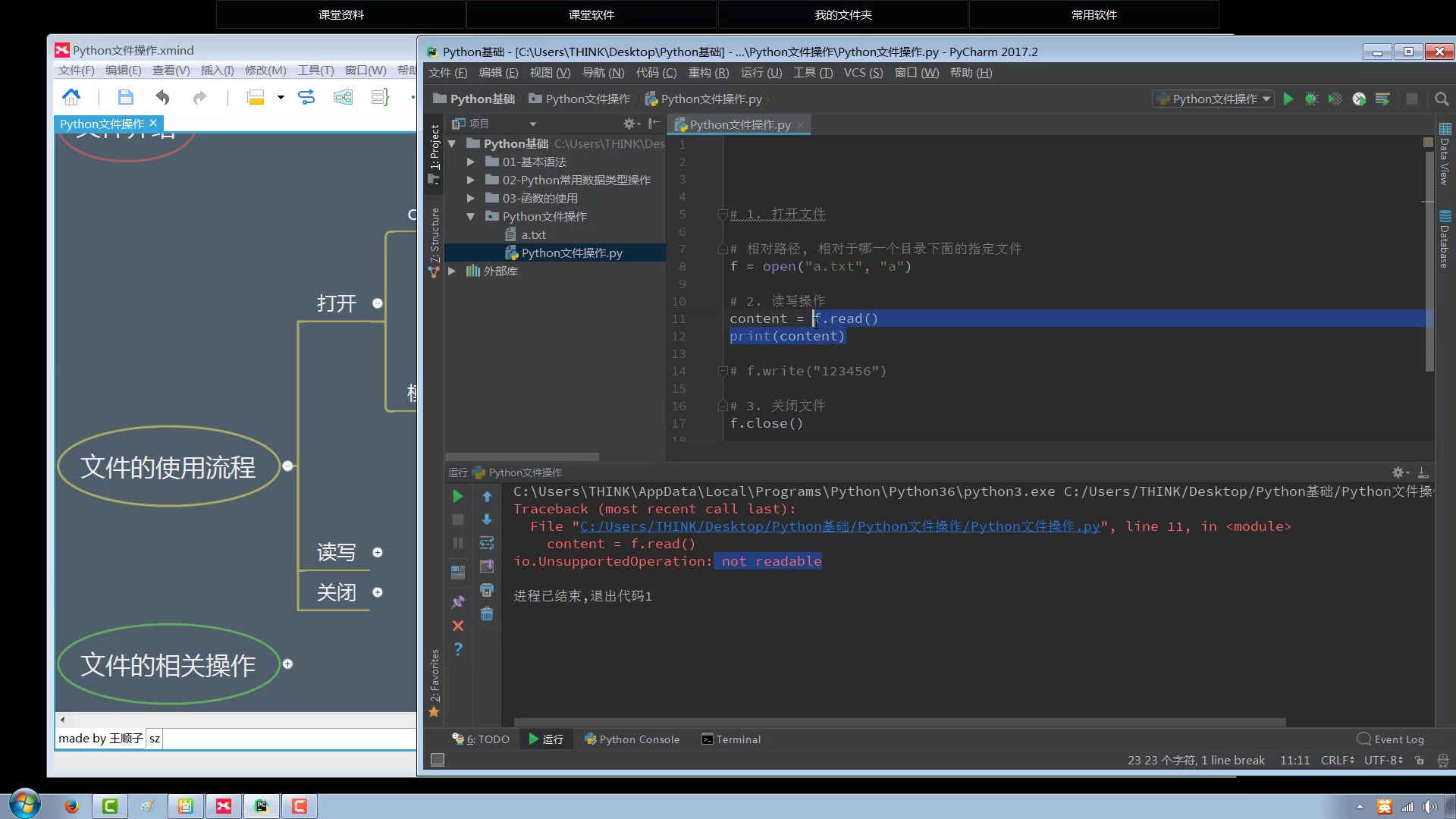Screen dimensions: 1456x819
Task: Open the Event Log button
Action: (x=1391, y=739)
